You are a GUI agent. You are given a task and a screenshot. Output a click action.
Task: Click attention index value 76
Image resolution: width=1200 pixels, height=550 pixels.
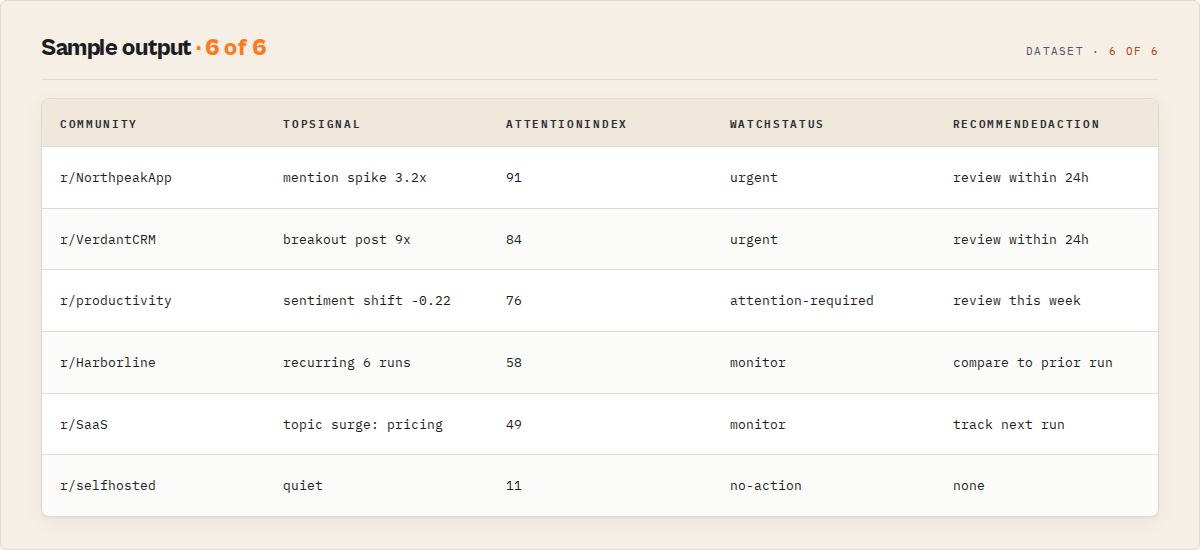[x=514, y=301]
